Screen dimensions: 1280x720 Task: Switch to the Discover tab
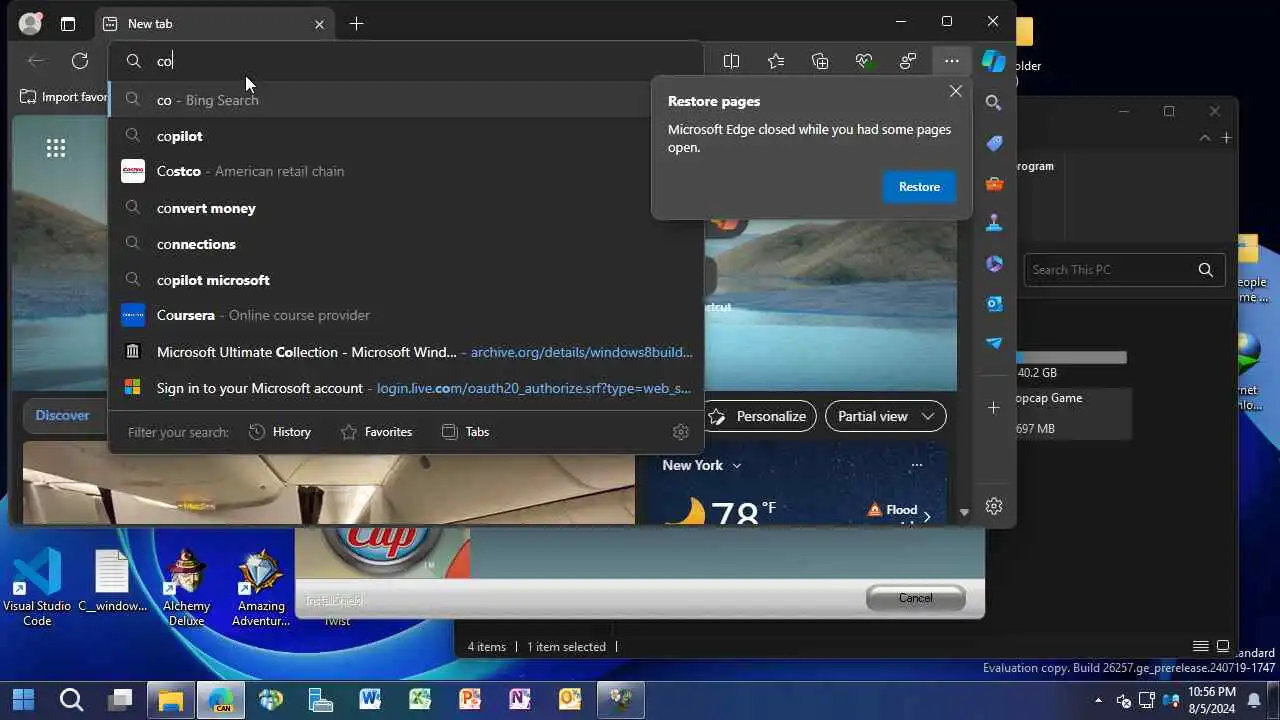pos(62,415)
